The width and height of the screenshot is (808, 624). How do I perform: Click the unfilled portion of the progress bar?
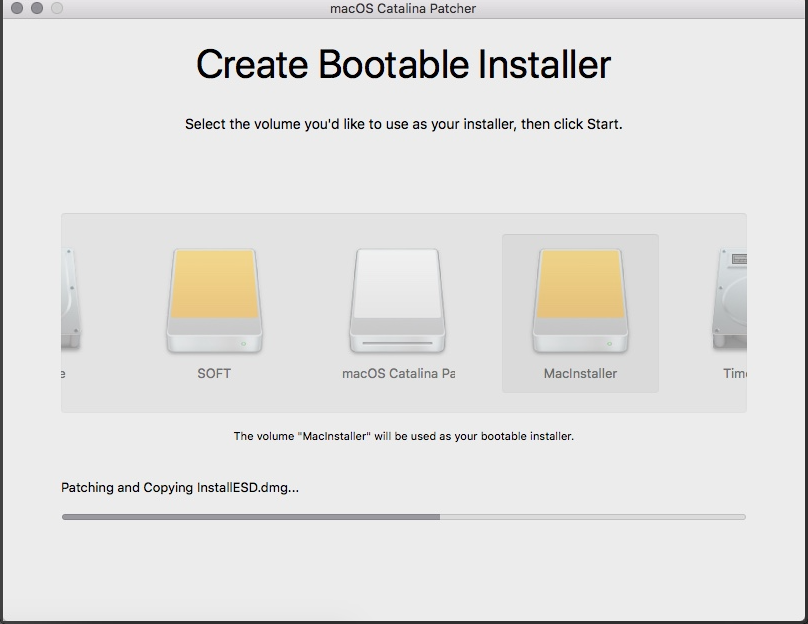[x=592, y=517]
